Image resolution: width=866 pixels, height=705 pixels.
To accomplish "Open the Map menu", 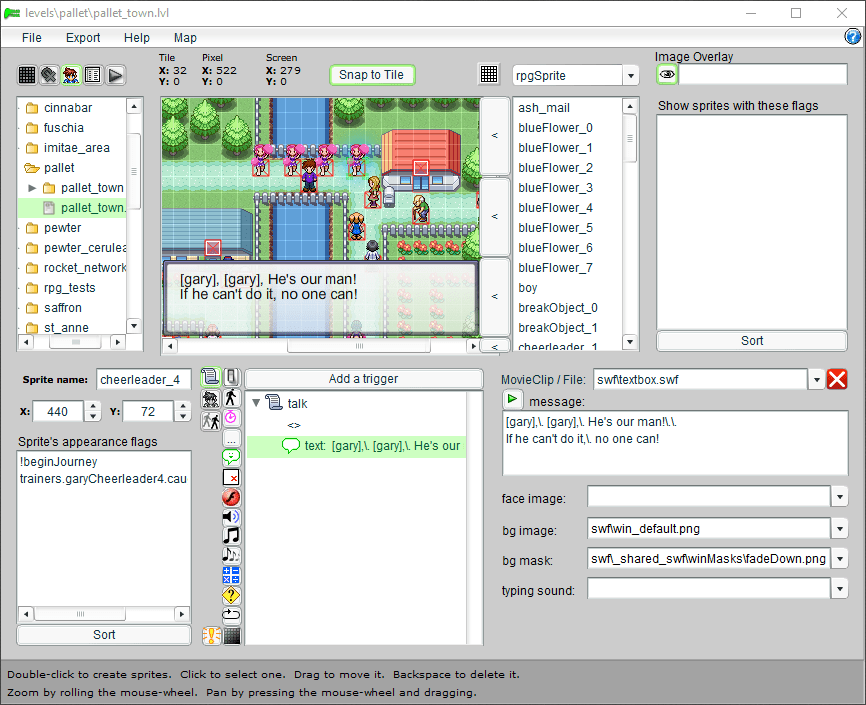I will tap(185, 37).
